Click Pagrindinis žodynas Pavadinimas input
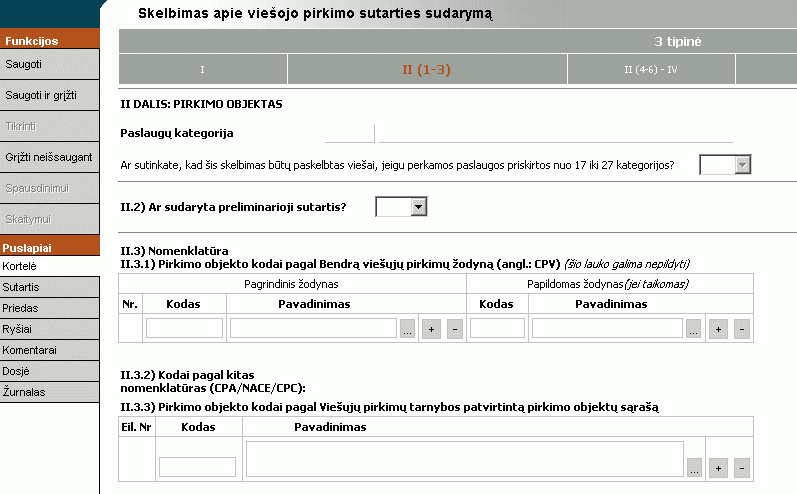797x494 pixels. pos(313,328)
